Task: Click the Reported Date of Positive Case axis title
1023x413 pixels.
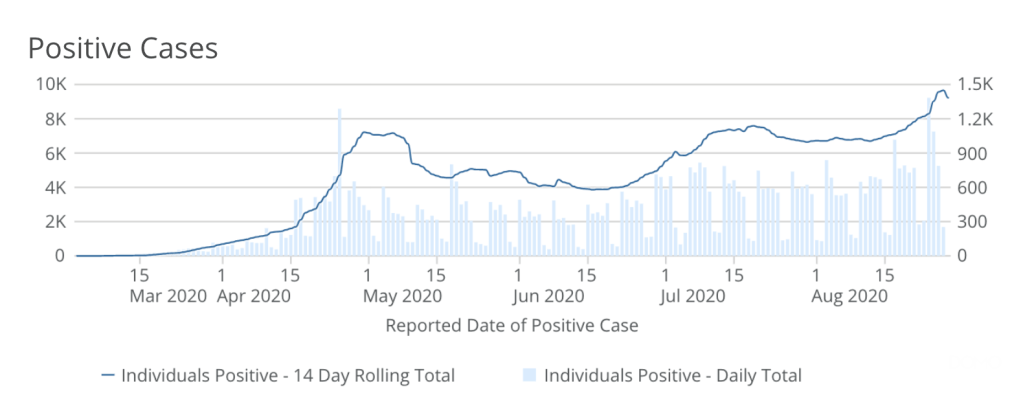Action: click(x=511, y=325)
